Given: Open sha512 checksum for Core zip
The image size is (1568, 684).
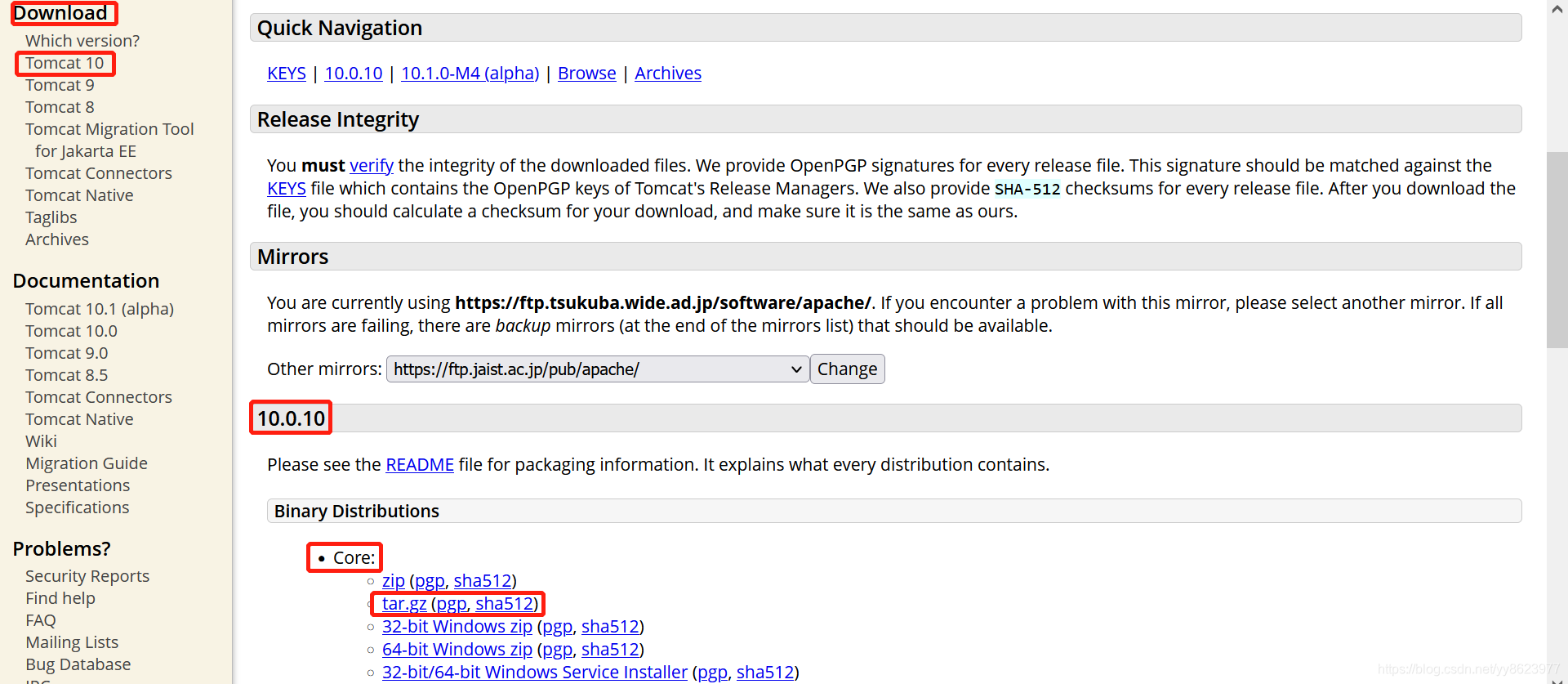Looking at the screenshot, I should click(x=483, y=581).
